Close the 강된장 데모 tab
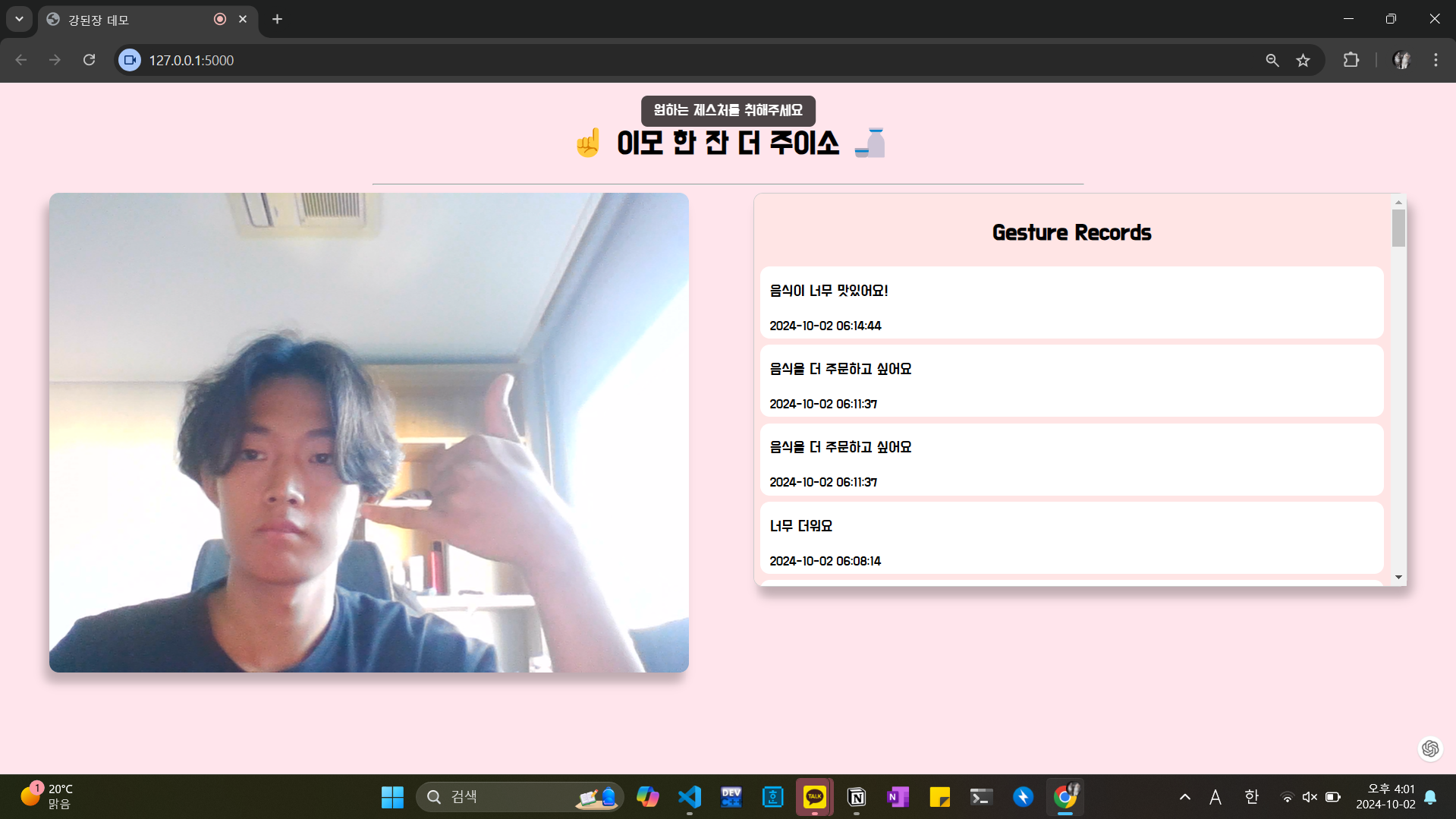Screen dimensions: 1456x819 click(x=243, y=19)
